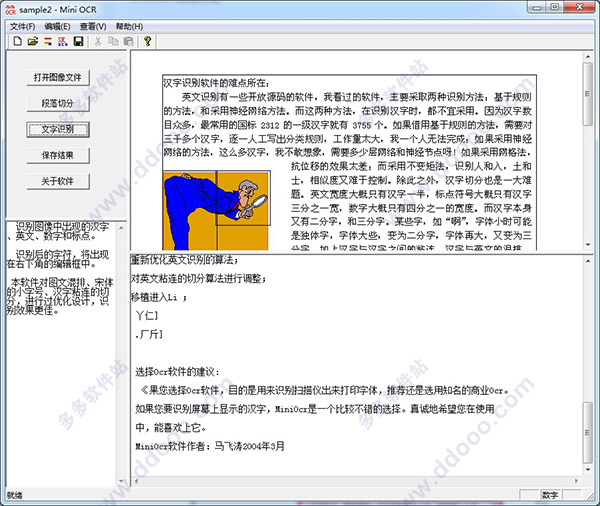Click the 'Y仁]' line in results
Screen dimensions: 600x506
(x=147, y=316)
